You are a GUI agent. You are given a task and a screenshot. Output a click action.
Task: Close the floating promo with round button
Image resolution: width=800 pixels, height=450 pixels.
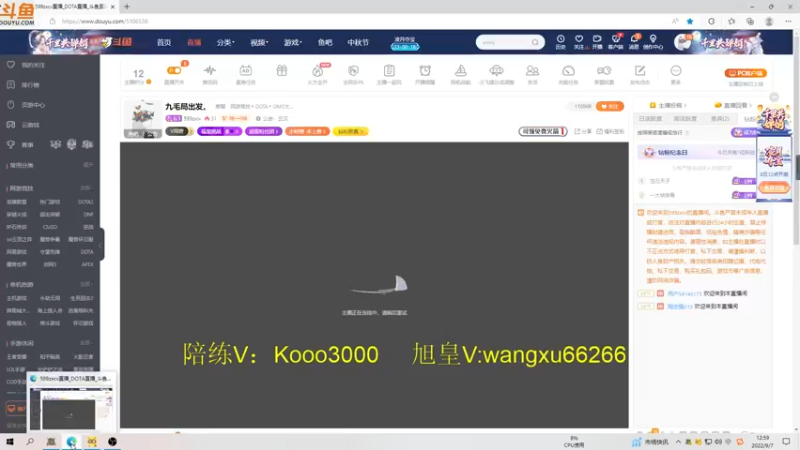(x=774, y=97)
